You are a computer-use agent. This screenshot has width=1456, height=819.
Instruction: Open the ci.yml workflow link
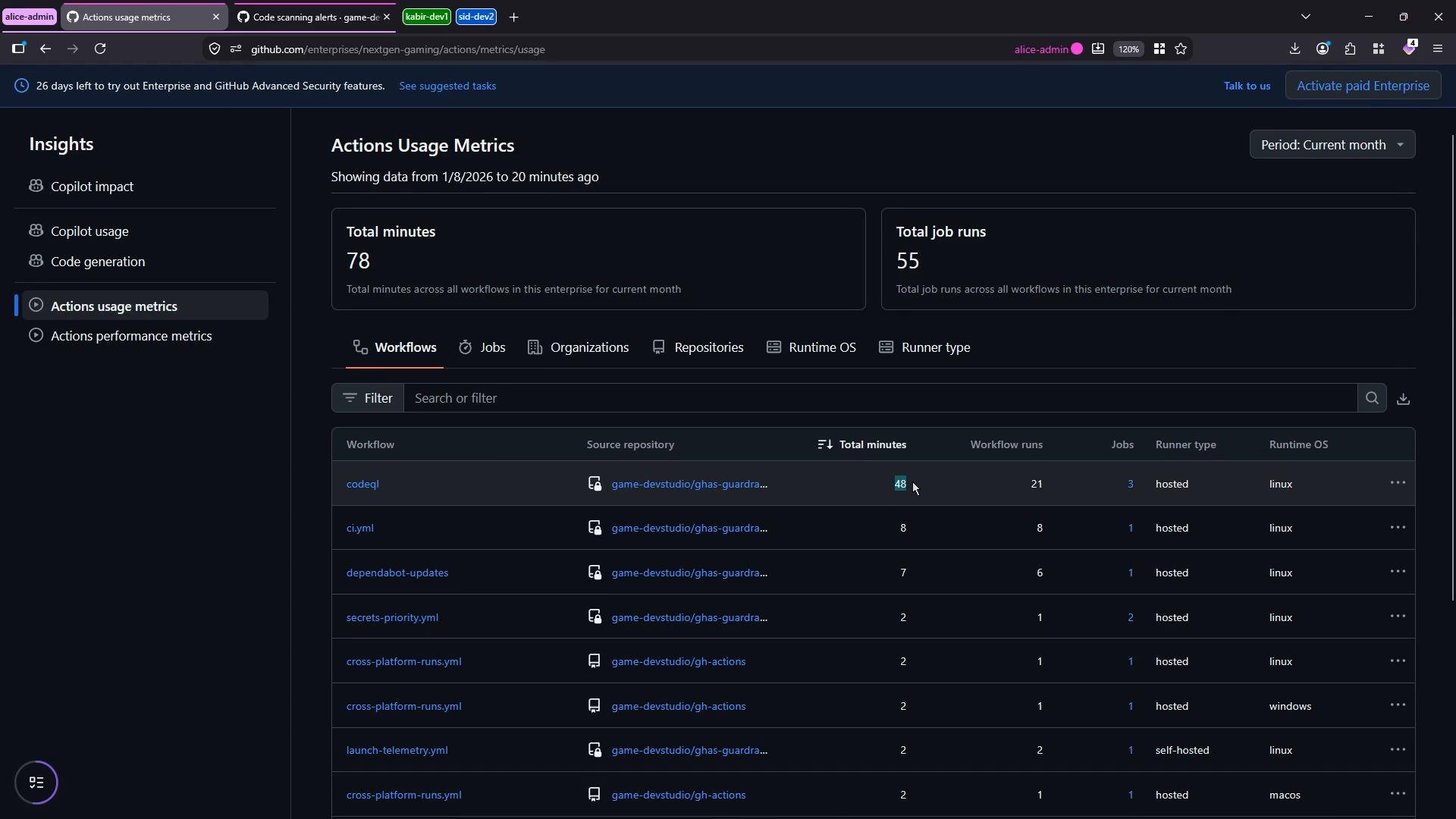click(359, 528)
